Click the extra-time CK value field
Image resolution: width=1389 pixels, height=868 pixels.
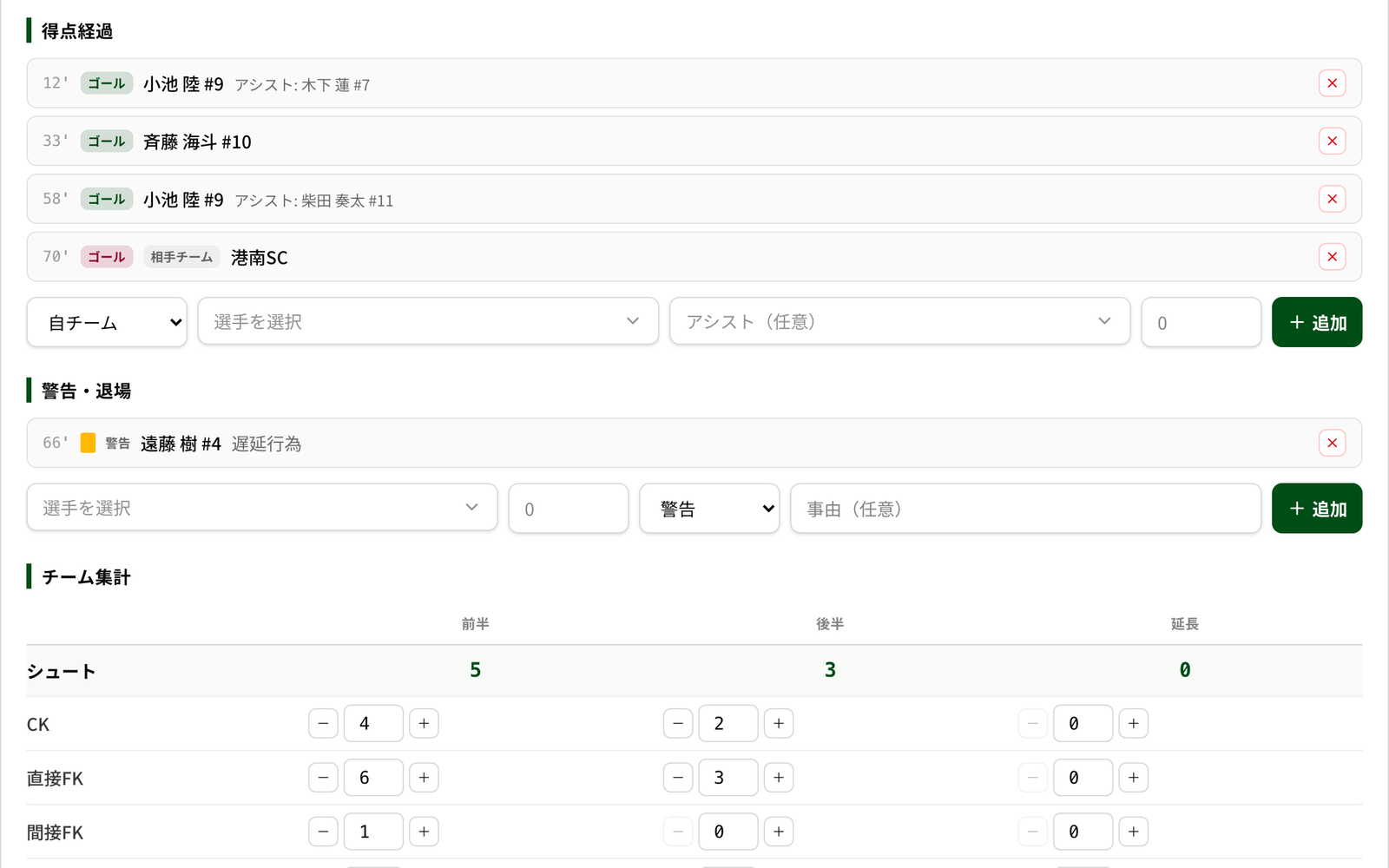click(1083, 723)
